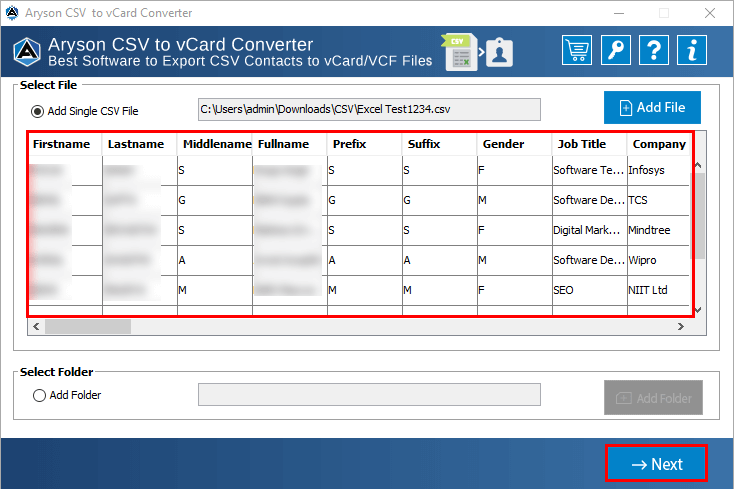Click the horizontal scrollbar thumb
This screenshot has width=734, height=489.
(88, 327)
